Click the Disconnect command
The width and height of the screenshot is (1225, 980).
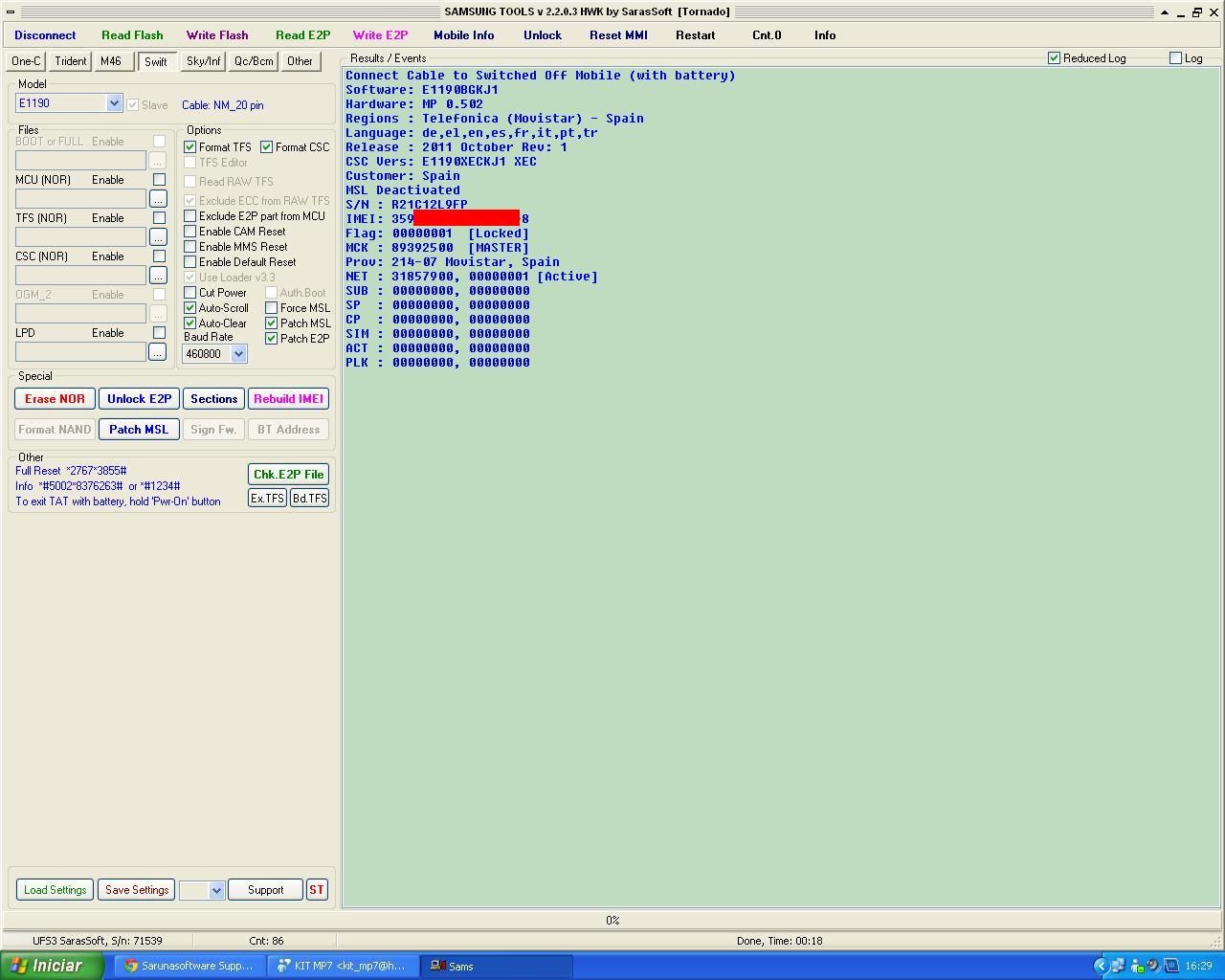[45, 34]
